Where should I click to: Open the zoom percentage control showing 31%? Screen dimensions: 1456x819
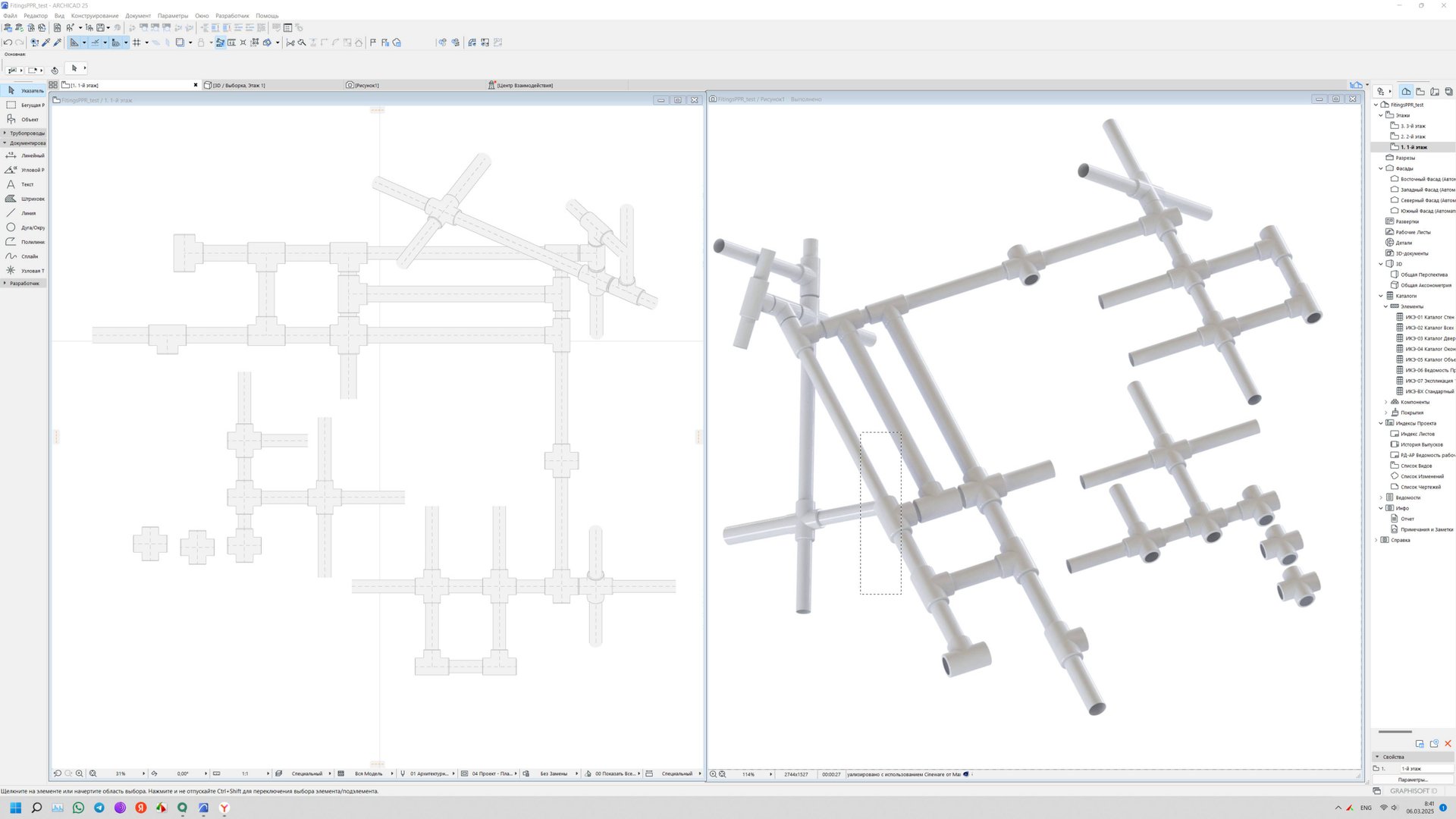pos(120,773)
